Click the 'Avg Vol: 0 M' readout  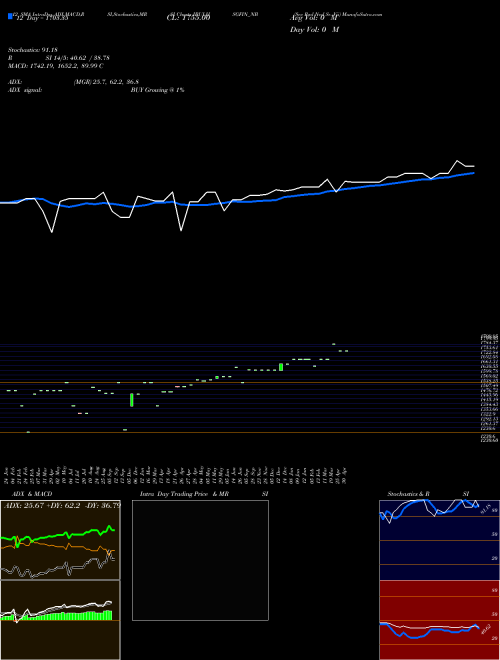tap(314, 18)
